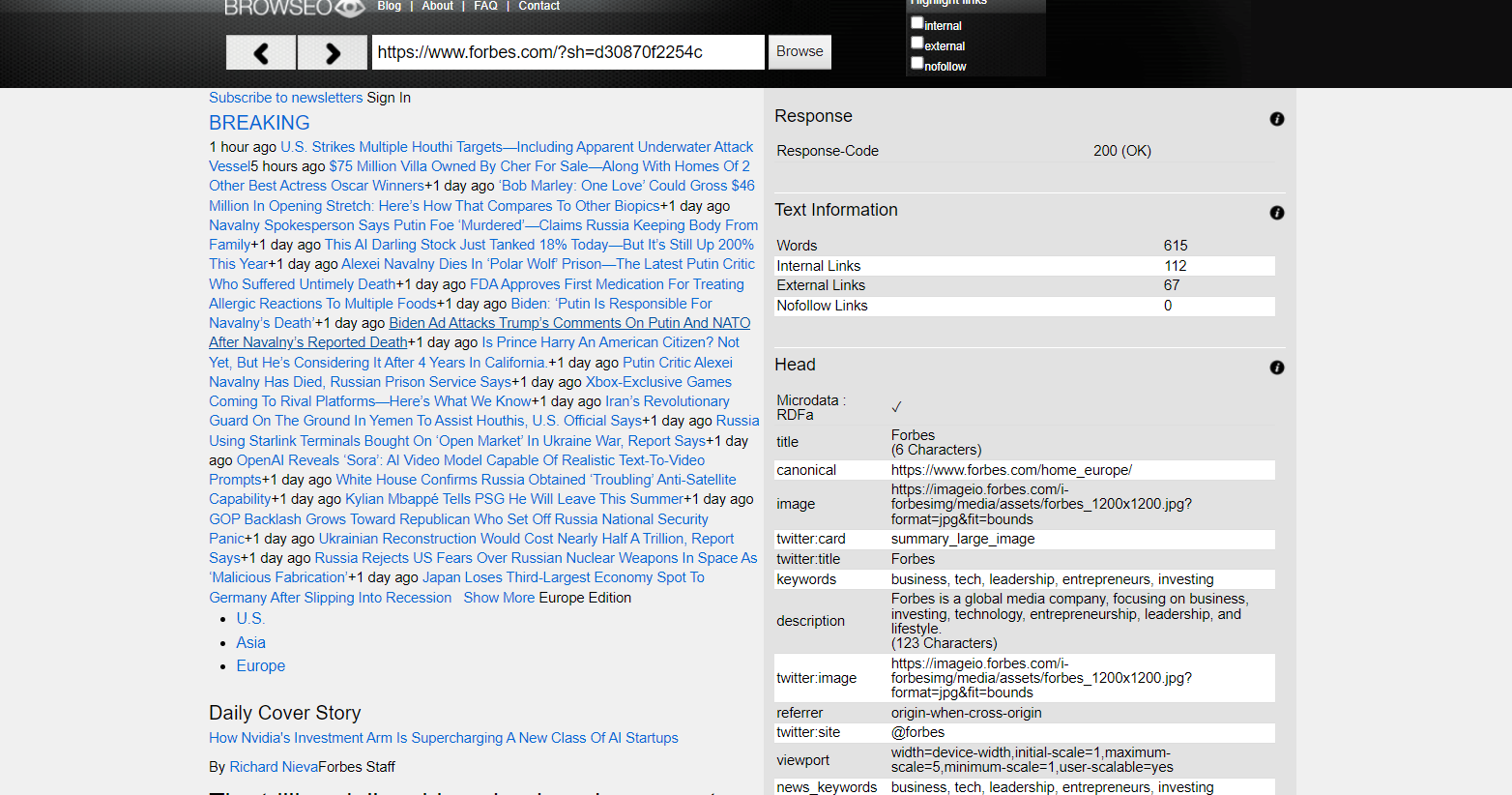Open Putin Critic Alexei Navalny Has Died article
The width and height of the screenshot is (1512, 795).
coord(678,363)
